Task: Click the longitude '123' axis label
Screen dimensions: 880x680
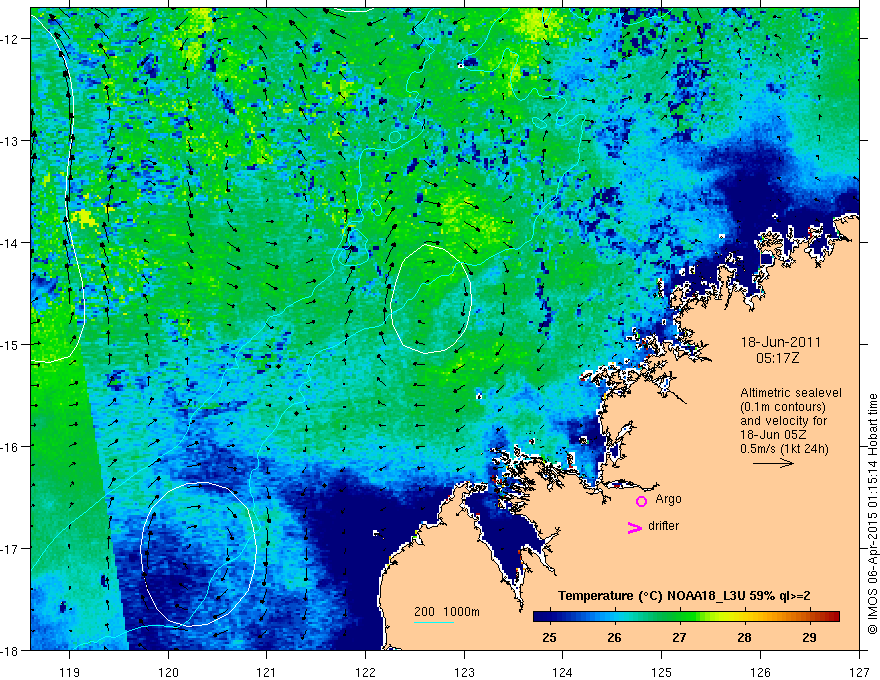Action: tap(464, 672)
